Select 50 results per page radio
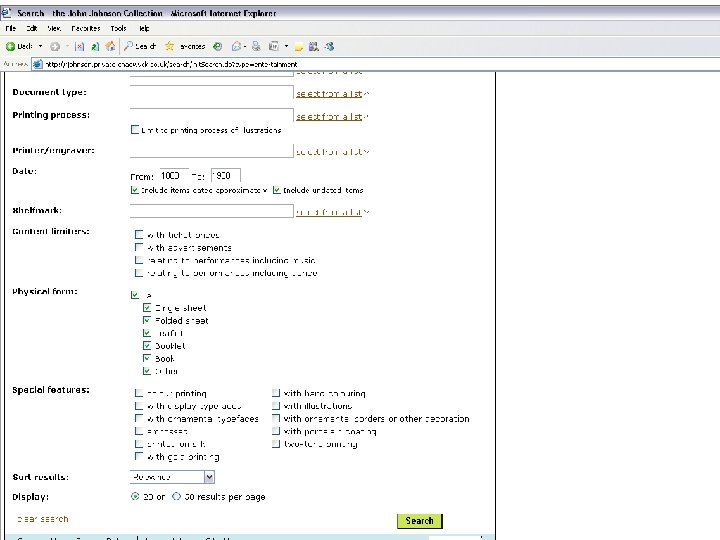The width and height of the screenshot is (720, 540). coord(176,496)
